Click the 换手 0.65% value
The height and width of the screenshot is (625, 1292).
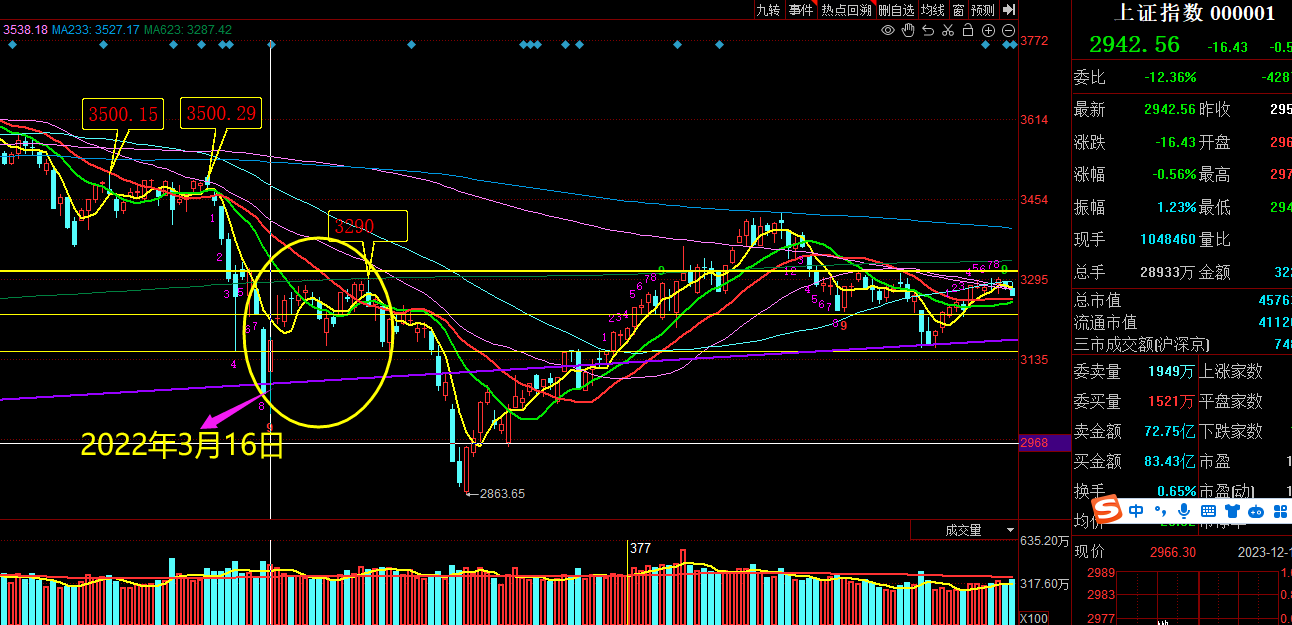coord(1176,492)
